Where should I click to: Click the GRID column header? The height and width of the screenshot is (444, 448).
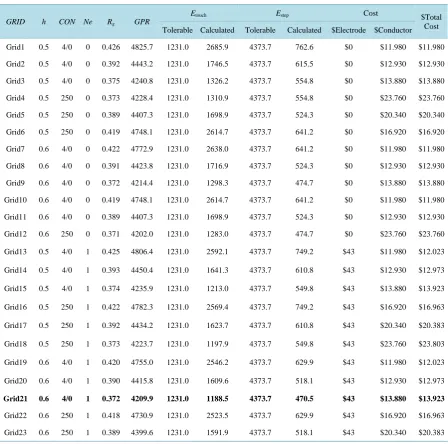click(x=15, y=22)
